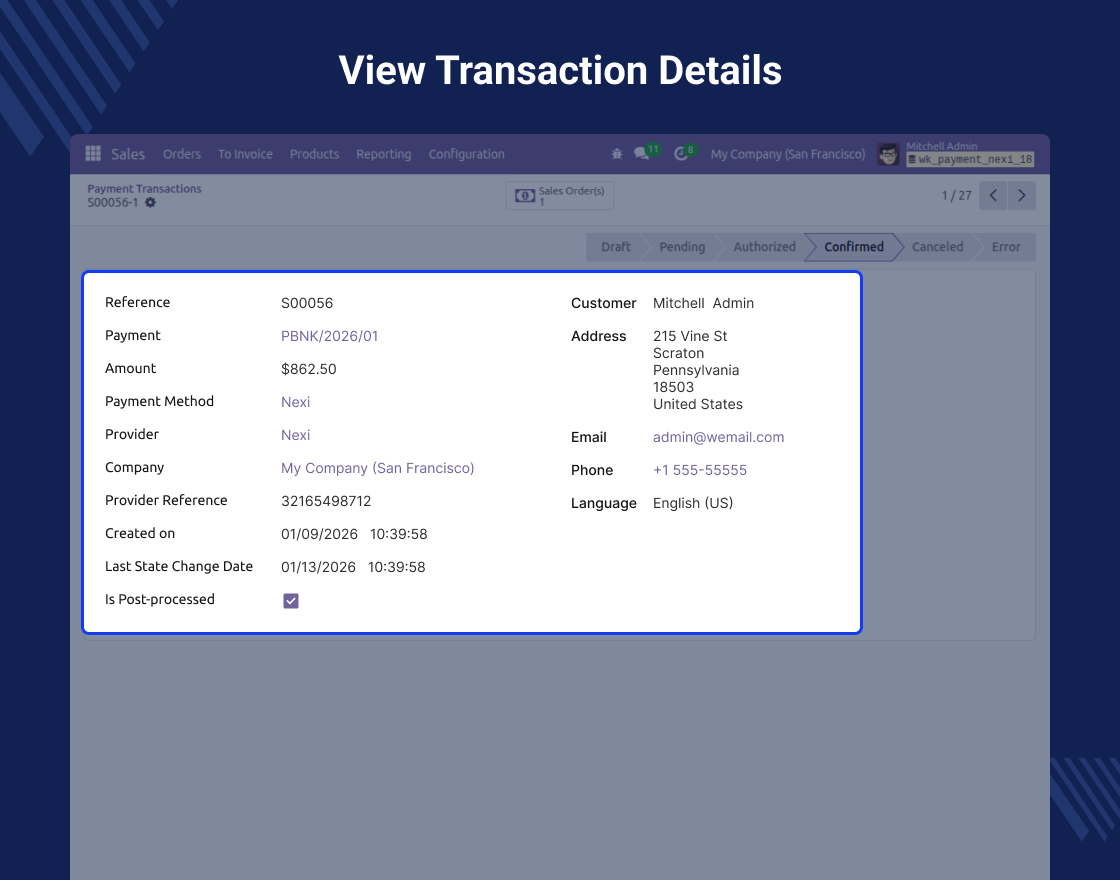Click the postal code 18503
Screen dimensions: 1120x880
[674, 387]
